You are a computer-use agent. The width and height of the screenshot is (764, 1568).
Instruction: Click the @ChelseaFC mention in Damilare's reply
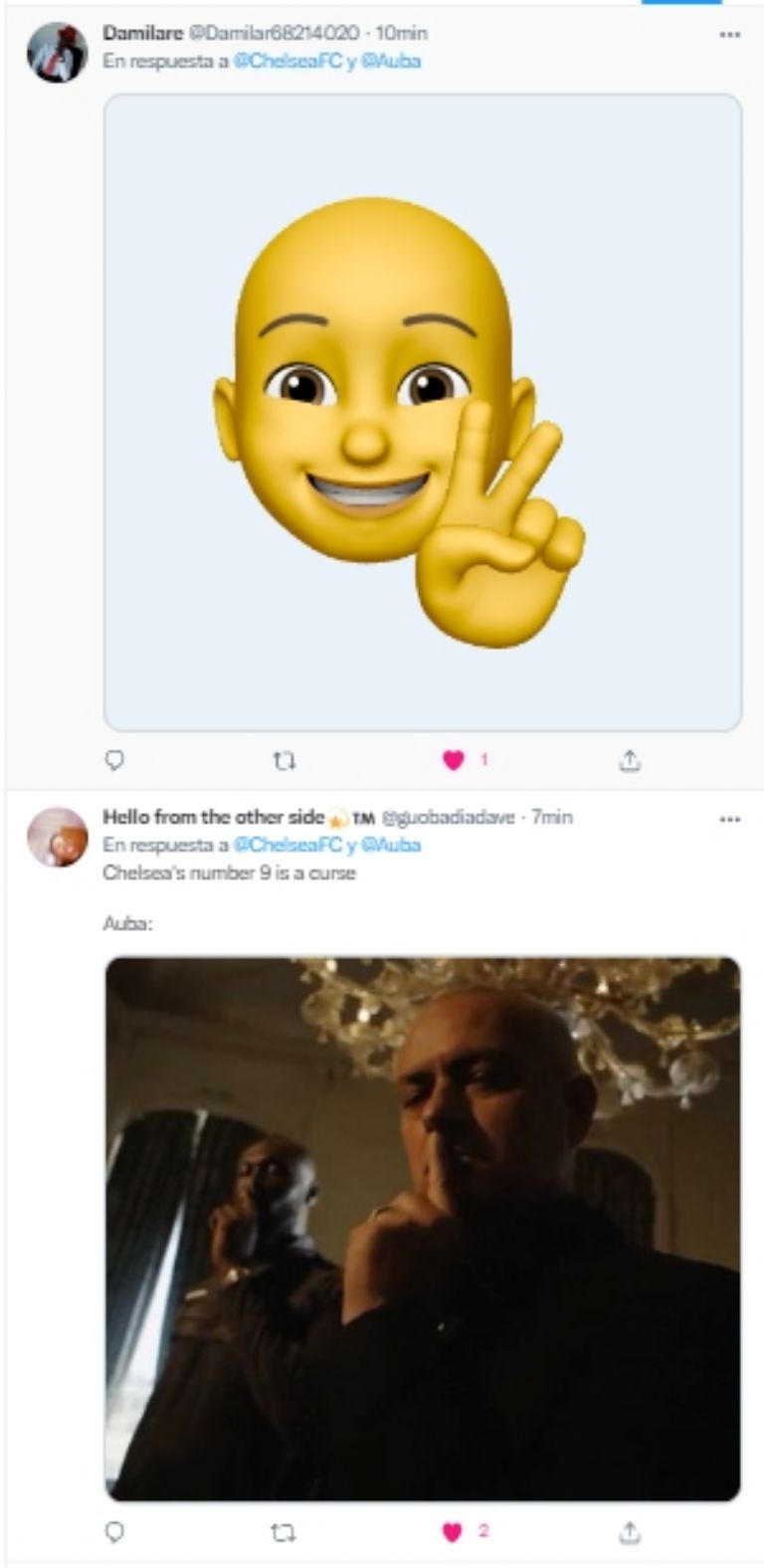287,61
